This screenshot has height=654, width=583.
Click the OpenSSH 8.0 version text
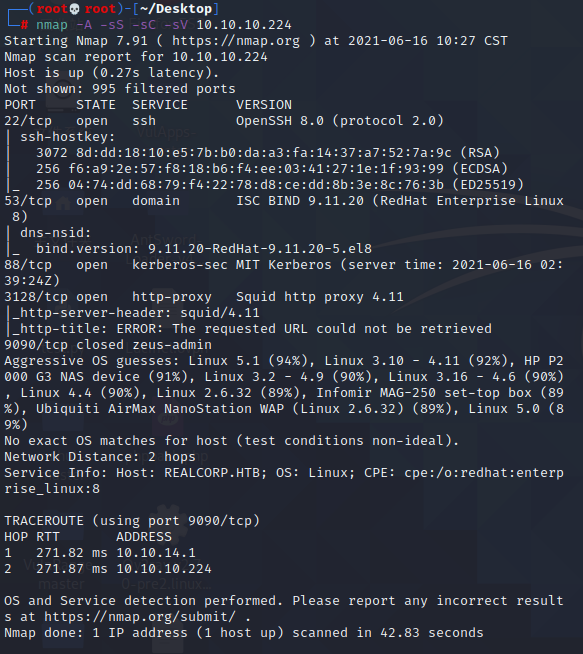point(280,121)
